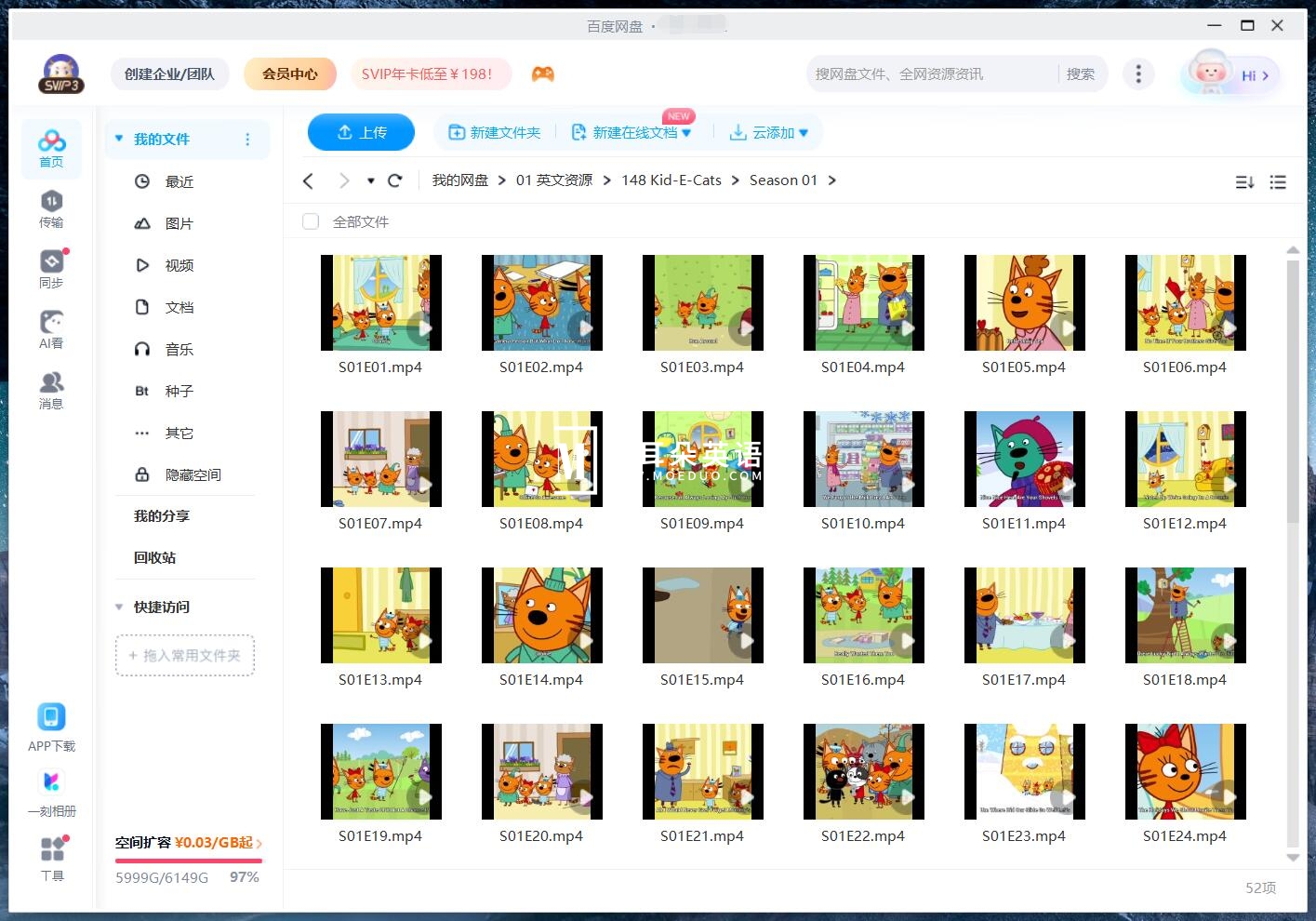Collapse the 我的文件 section

(118, 138)
